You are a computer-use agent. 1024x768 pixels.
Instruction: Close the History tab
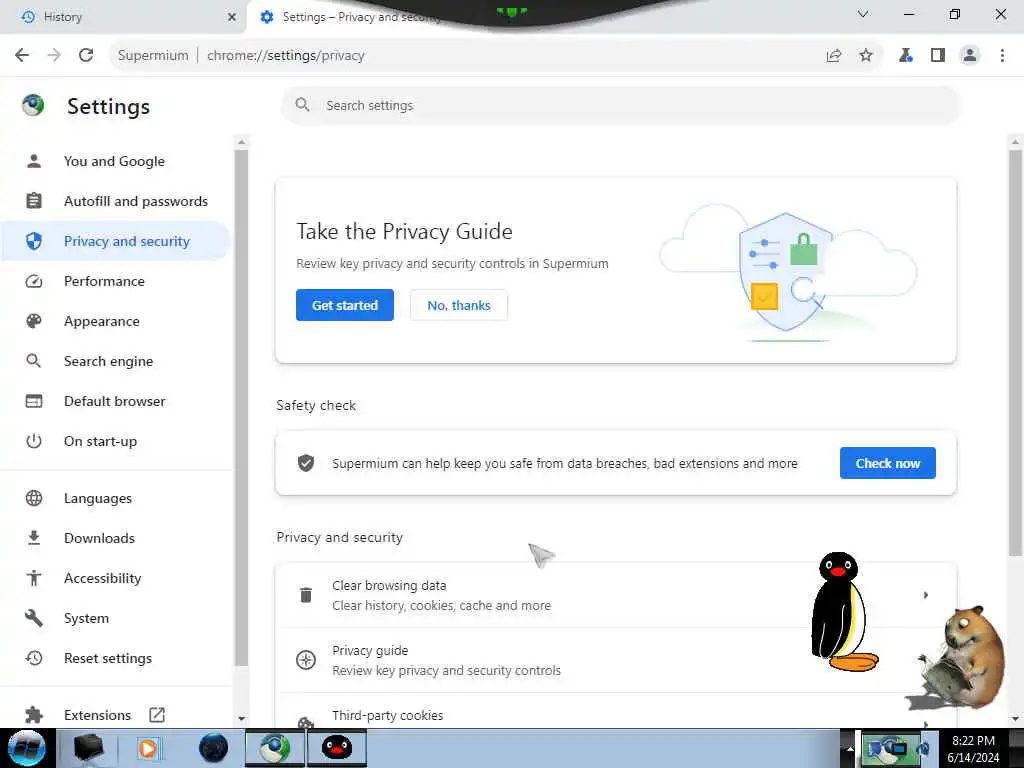click(232, 17)
